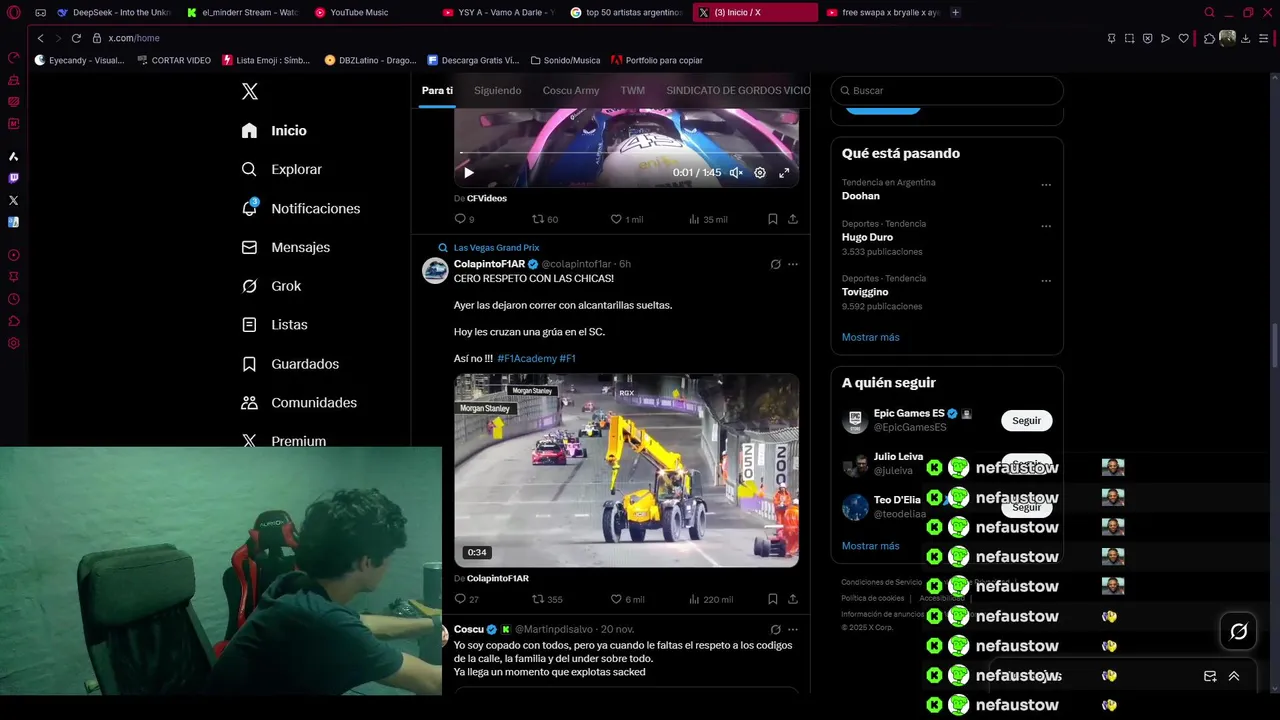
Task: Open the Las Vegas Grand Prix topic
Action: point(496,247)
